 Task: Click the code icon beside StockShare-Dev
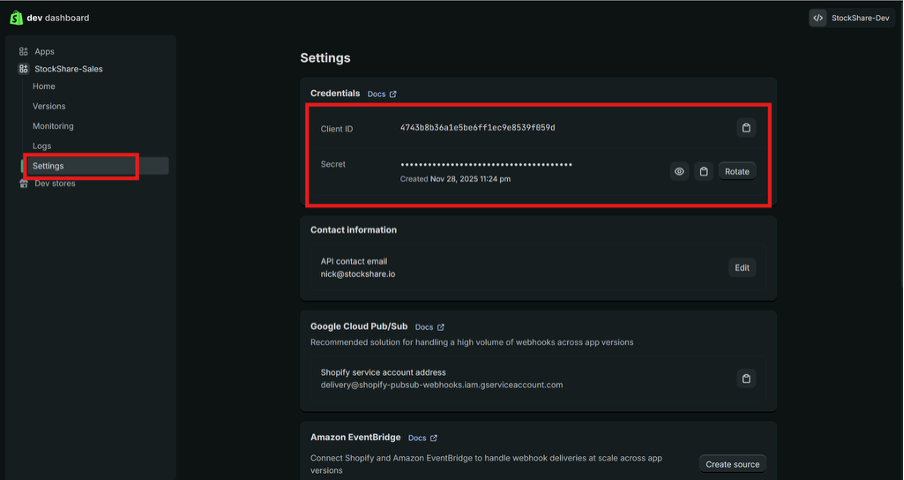[x=818, y=18]
